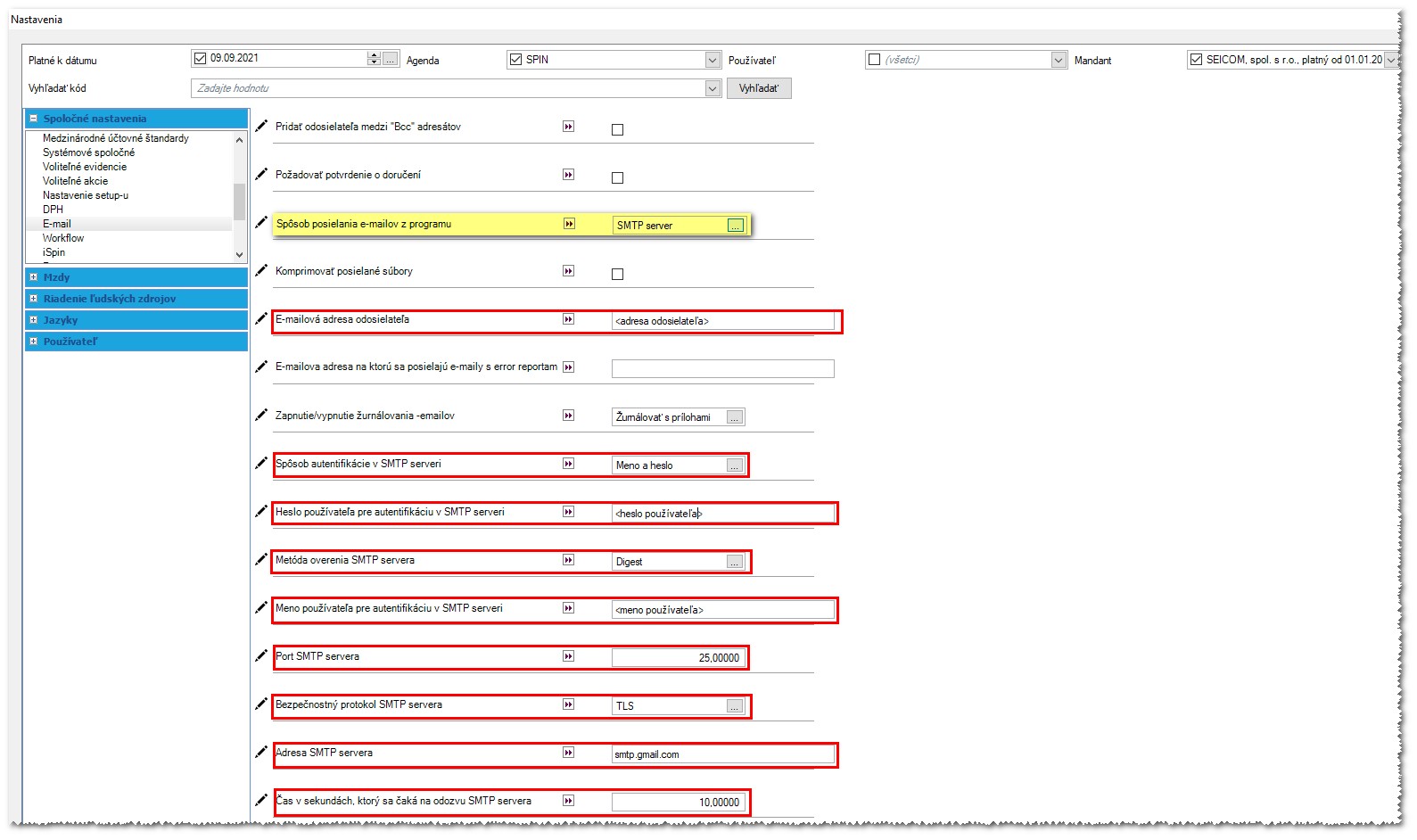Select 'Voliteľné akcie' in list
The width and height of the screenshot is (1417, 840).
(x=75, y=181)
